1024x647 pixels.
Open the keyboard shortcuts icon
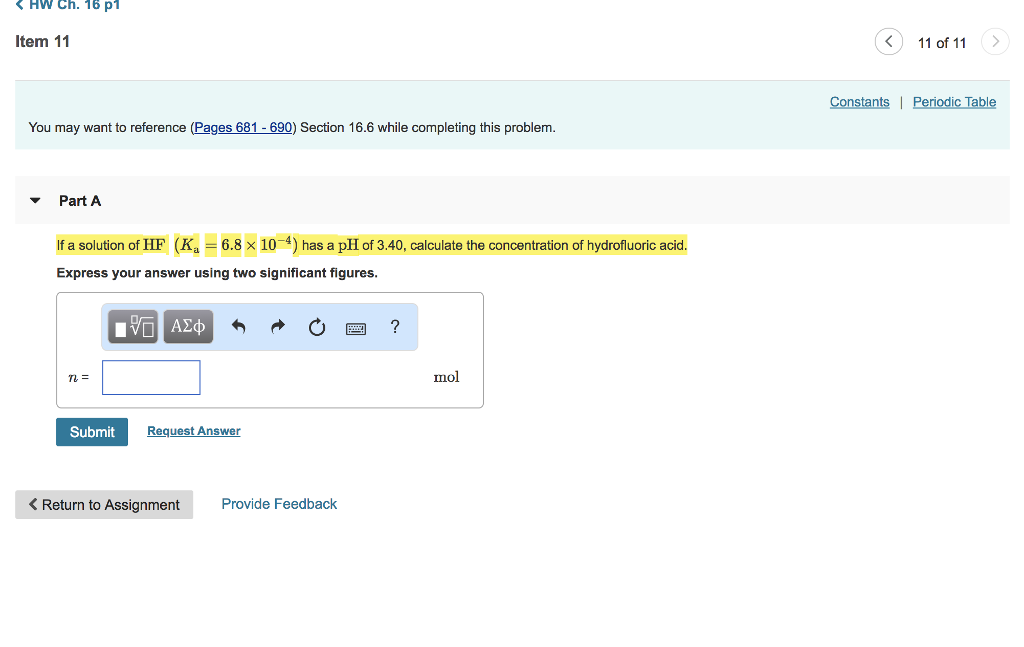[355, 327]
